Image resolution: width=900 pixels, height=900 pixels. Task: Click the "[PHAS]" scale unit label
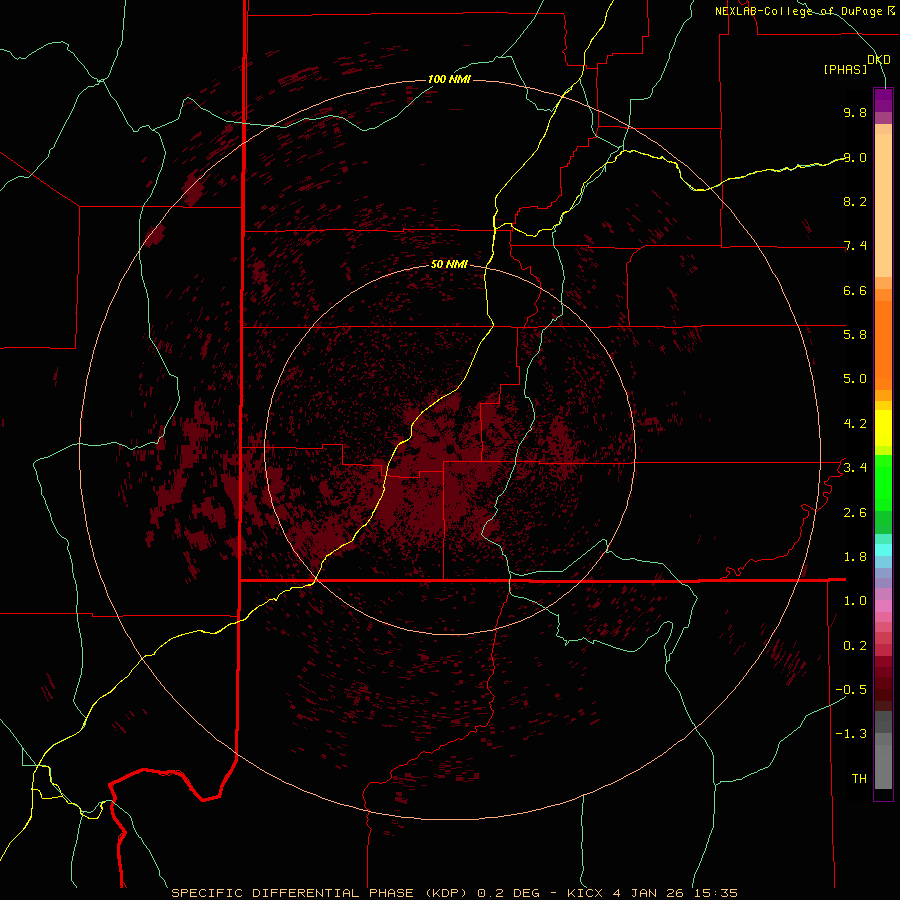(845, 69)
